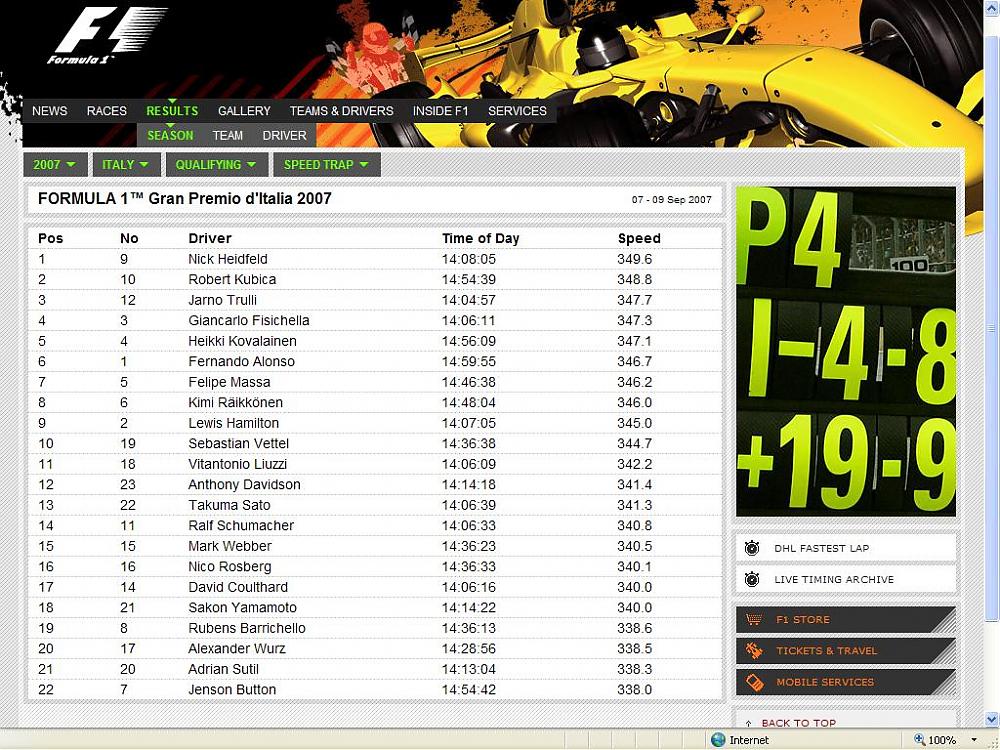Click driver name Takuma Sato
The image size is (1000, 750).
[x=229, y=505]
